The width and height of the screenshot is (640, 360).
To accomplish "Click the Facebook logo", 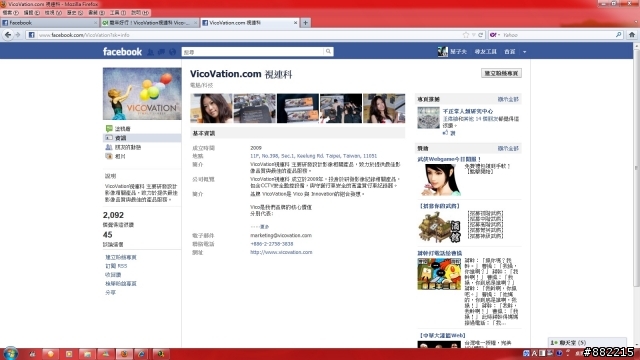I will (x=122, y=52).
